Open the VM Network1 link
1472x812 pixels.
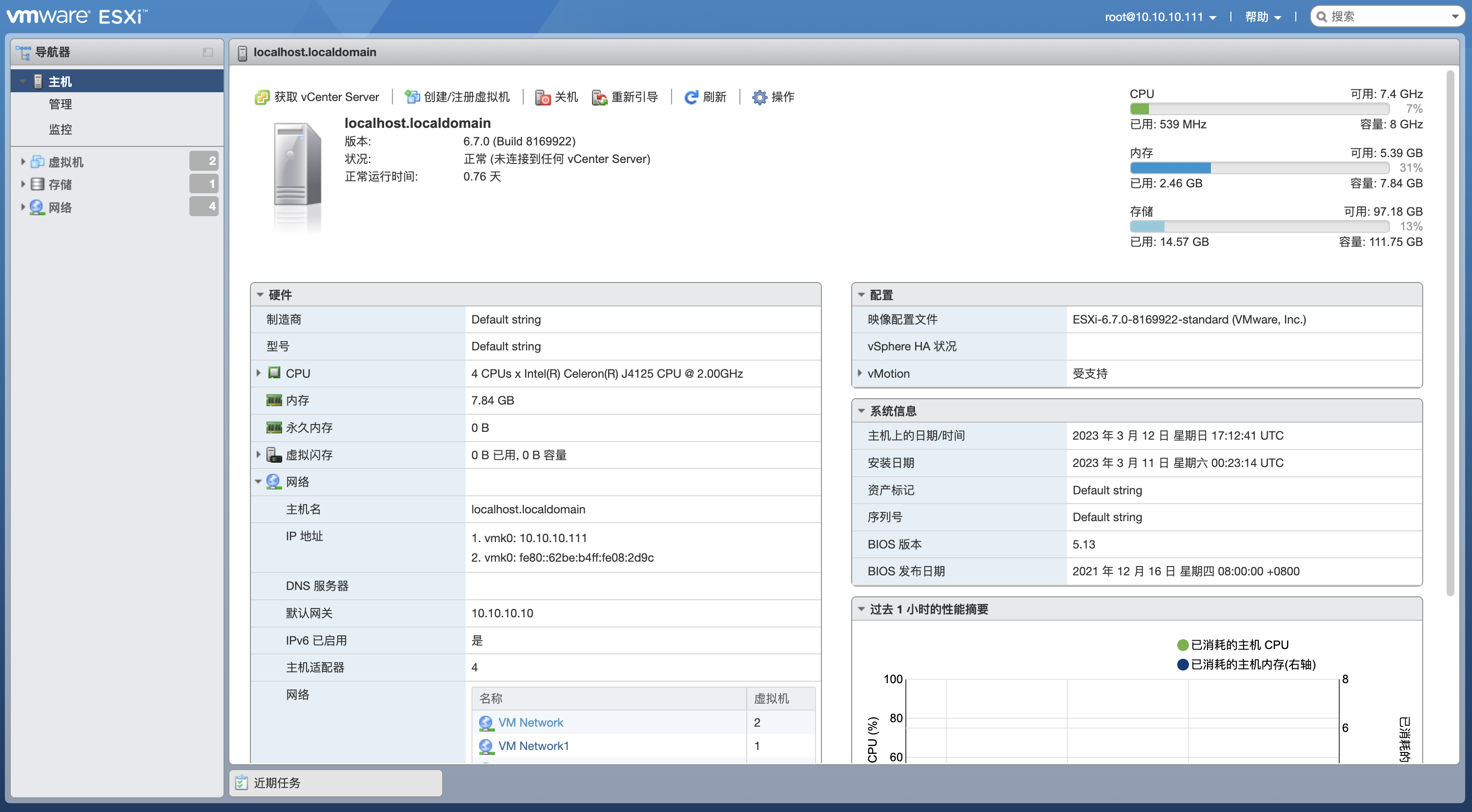[x=533, y=746]
